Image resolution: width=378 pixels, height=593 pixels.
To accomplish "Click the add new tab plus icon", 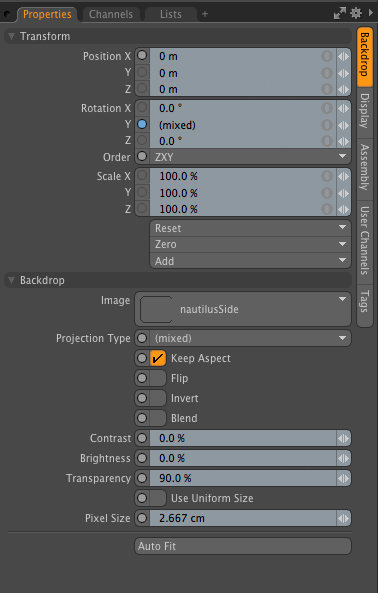I will [205, 14].
